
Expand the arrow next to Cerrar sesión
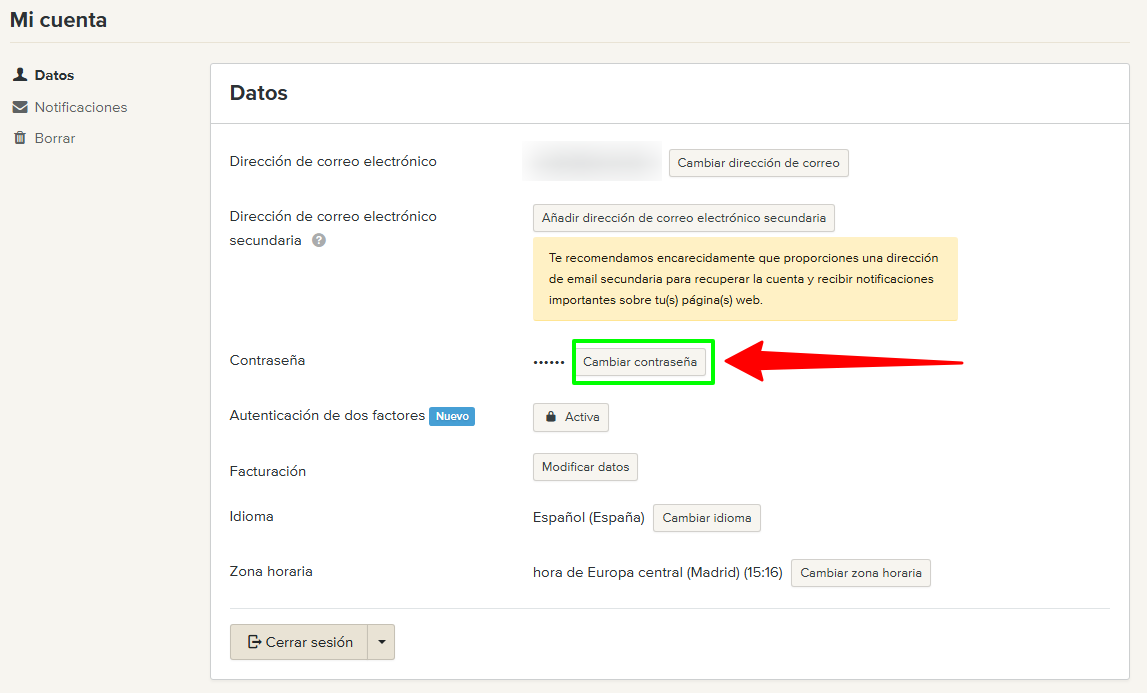tap(382, 642)
